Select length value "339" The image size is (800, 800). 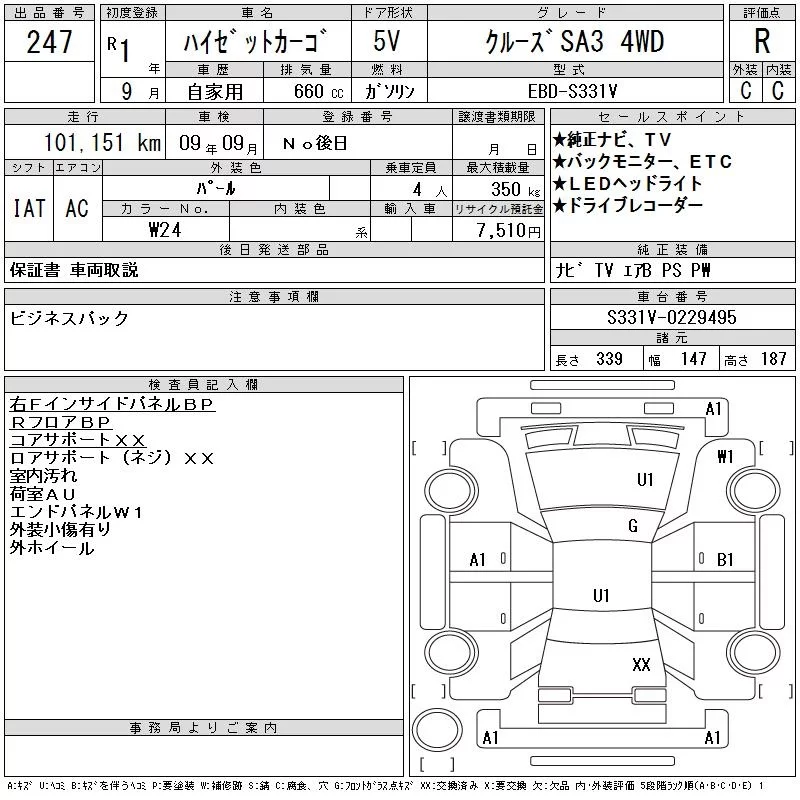pyautogui.click(x=609, y=359)
